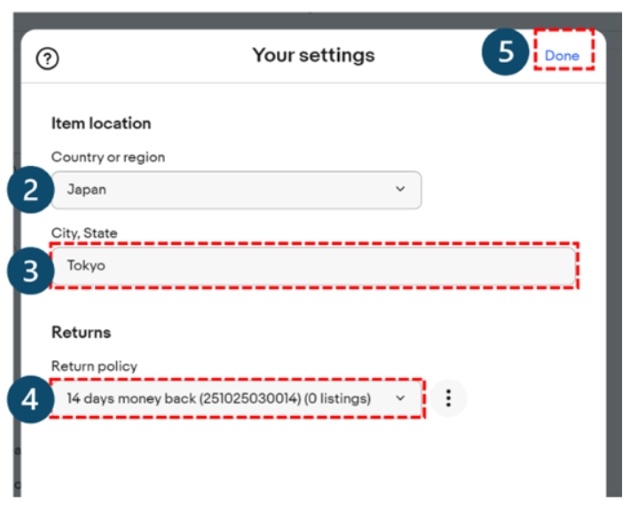
Task: Open the Country or region dropdown showing Japan
Action: tap(236, 190)
